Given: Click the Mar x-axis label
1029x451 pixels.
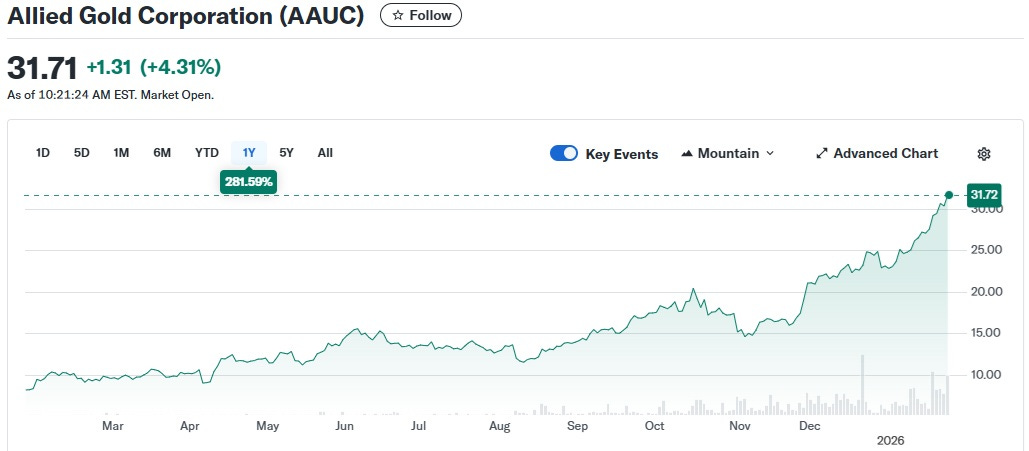Looking at the screenshot, I should (x=113, y=426).
